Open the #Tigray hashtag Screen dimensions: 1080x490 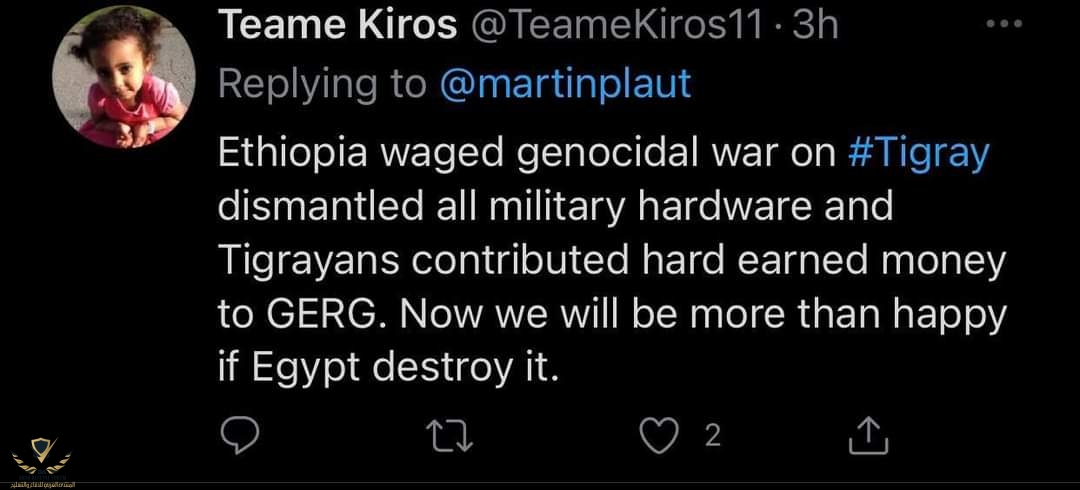point(918,154)
